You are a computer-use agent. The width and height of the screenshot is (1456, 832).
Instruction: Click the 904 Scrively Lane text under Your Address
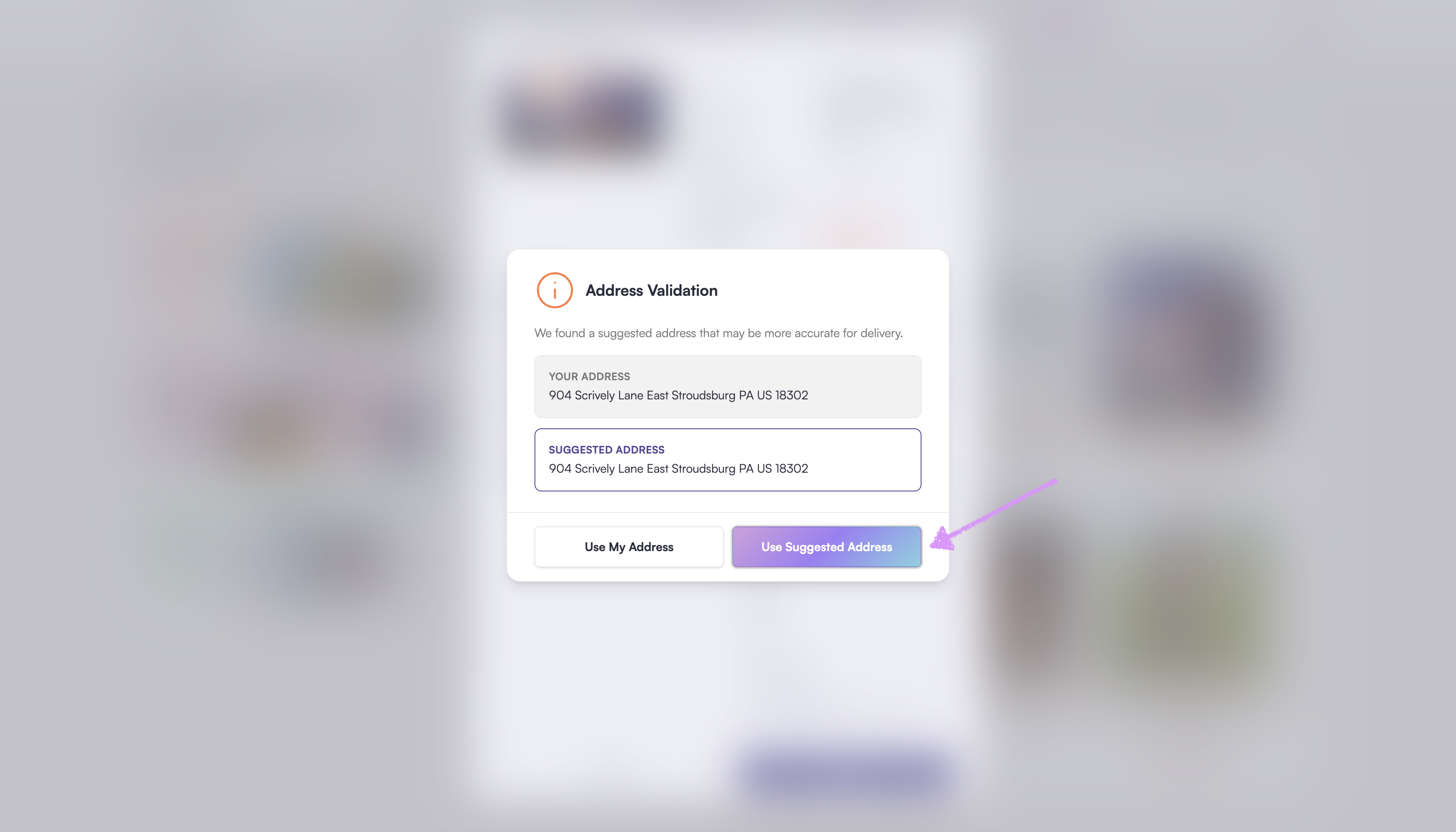(x=678, y=396)
